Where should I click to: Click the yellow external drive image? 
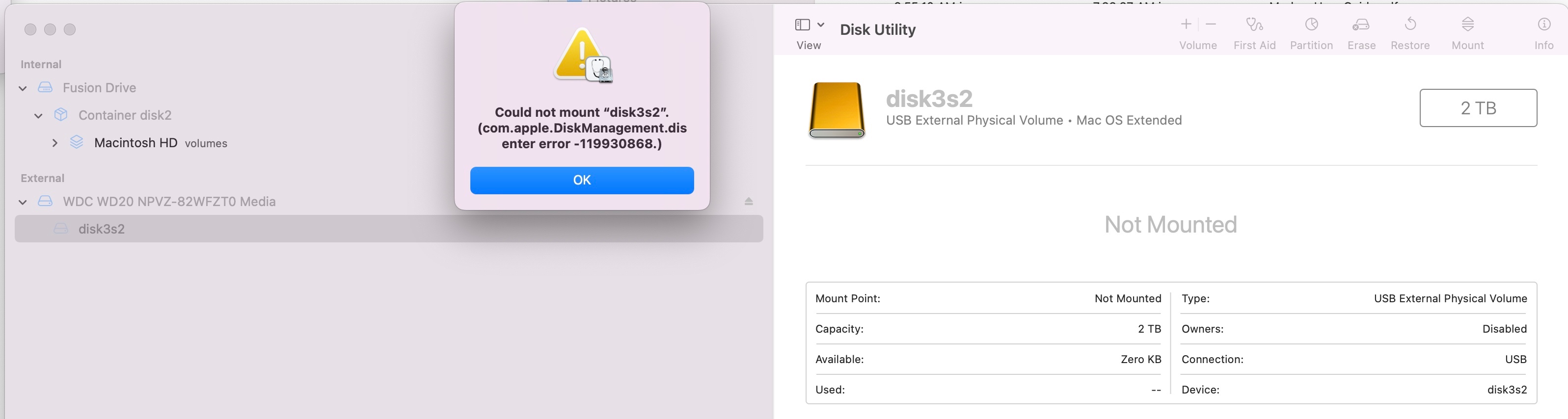point(837,110)
